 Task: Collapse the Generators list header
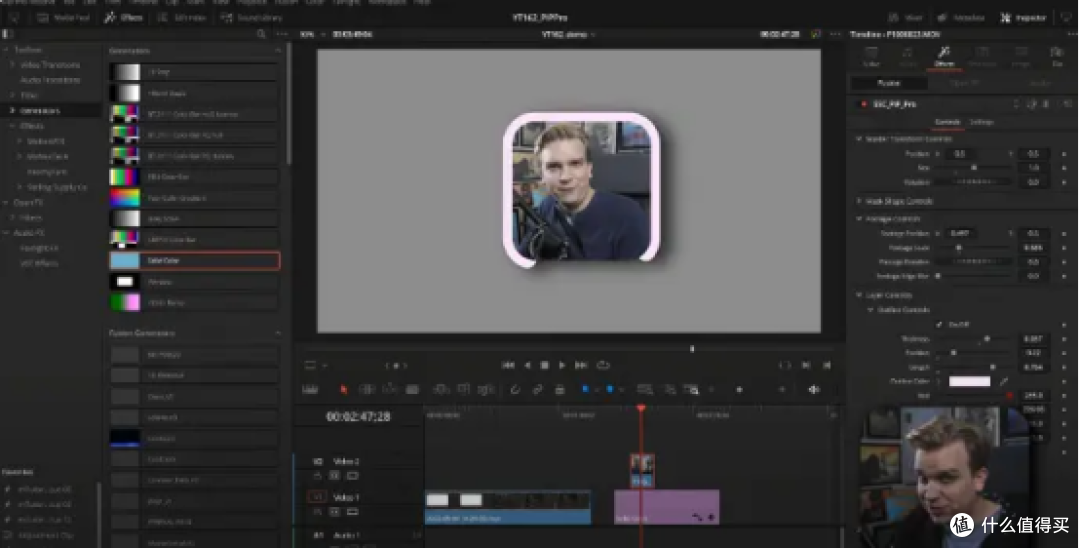(278, 50)
